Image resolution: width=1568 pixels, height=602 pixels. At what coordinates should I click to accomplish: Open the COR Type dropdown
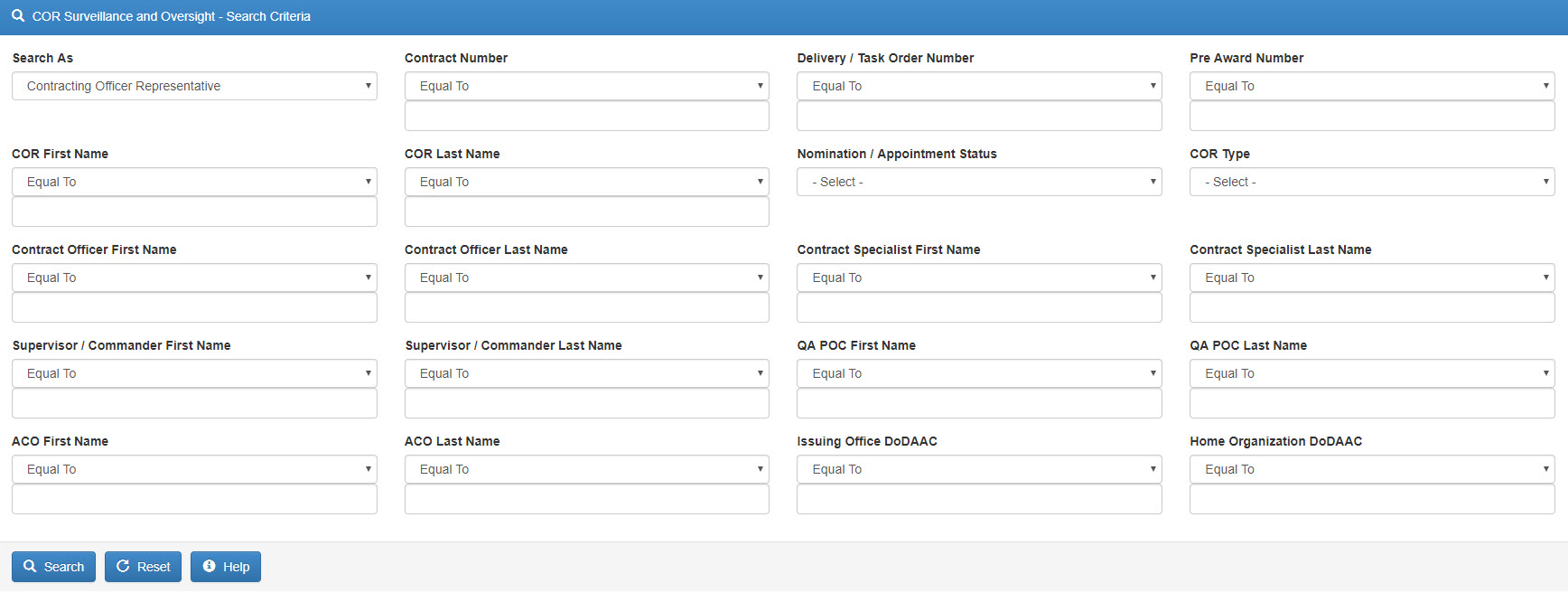tap(1372, 182)
